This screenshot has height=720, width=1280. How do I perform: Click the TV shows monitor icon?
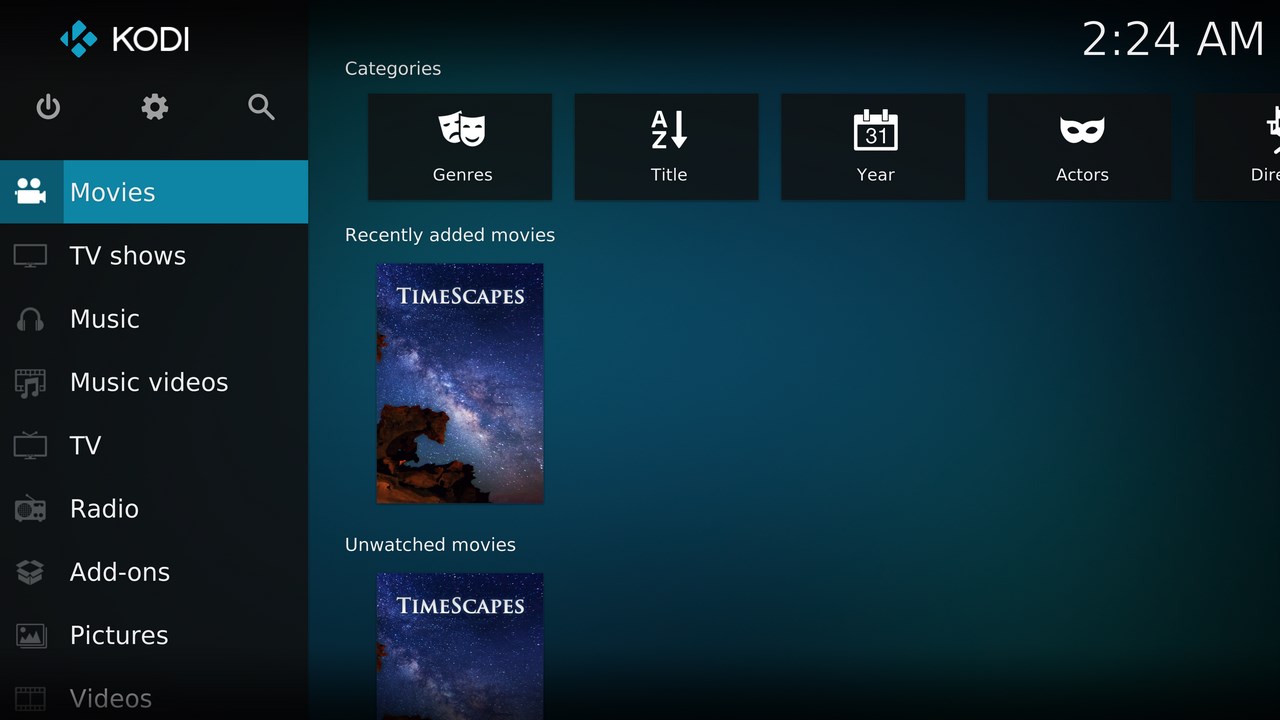click(x=30, y=255)
